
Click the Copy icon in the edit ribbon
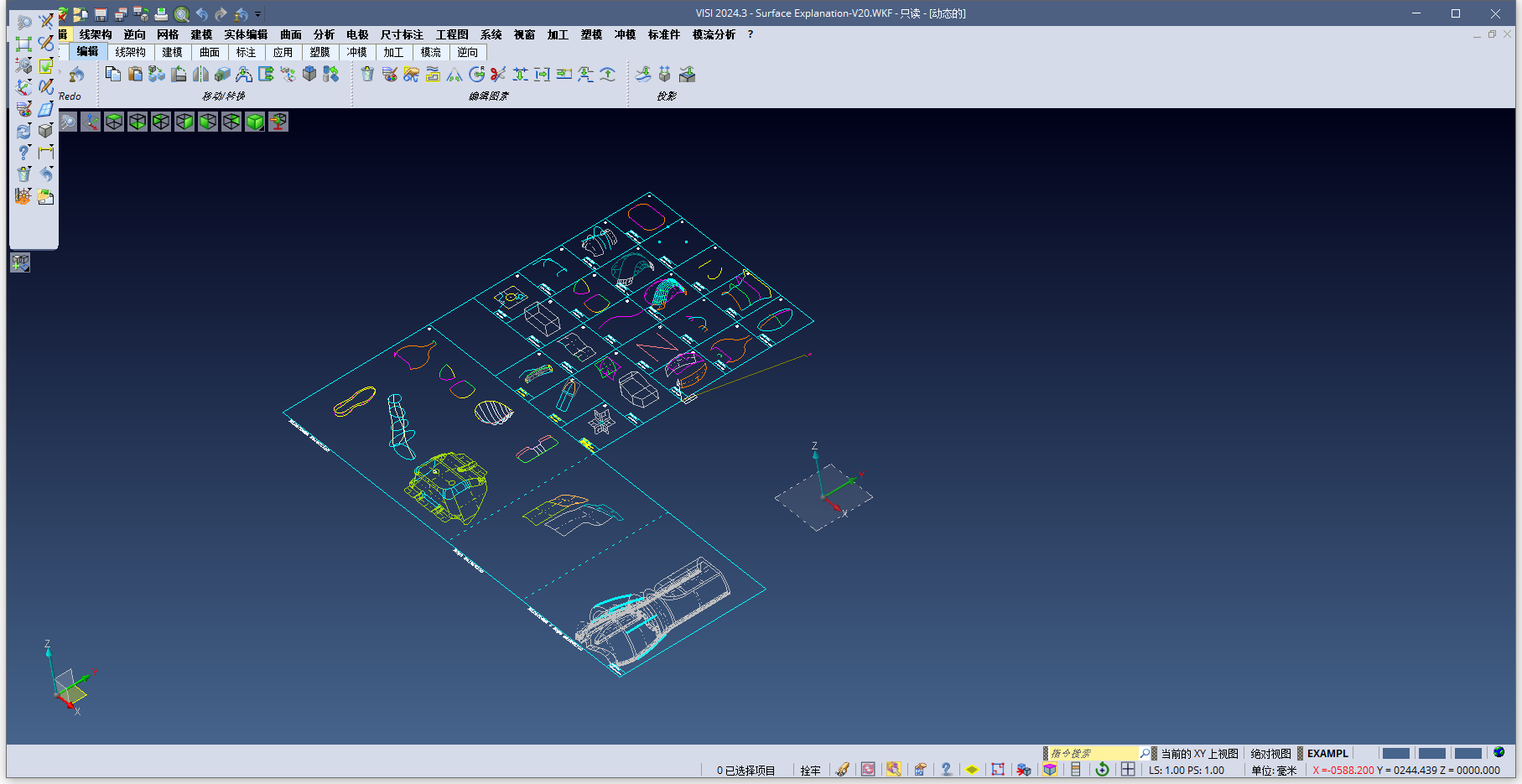tap(113, 75)
